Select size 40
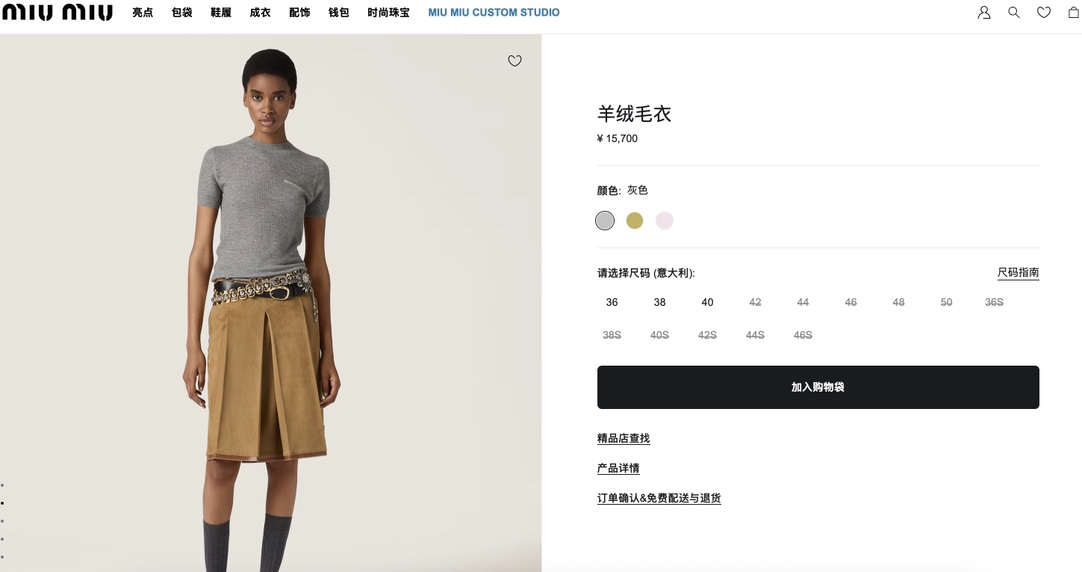Viewport: 1082px width, 572px height. 707,302
